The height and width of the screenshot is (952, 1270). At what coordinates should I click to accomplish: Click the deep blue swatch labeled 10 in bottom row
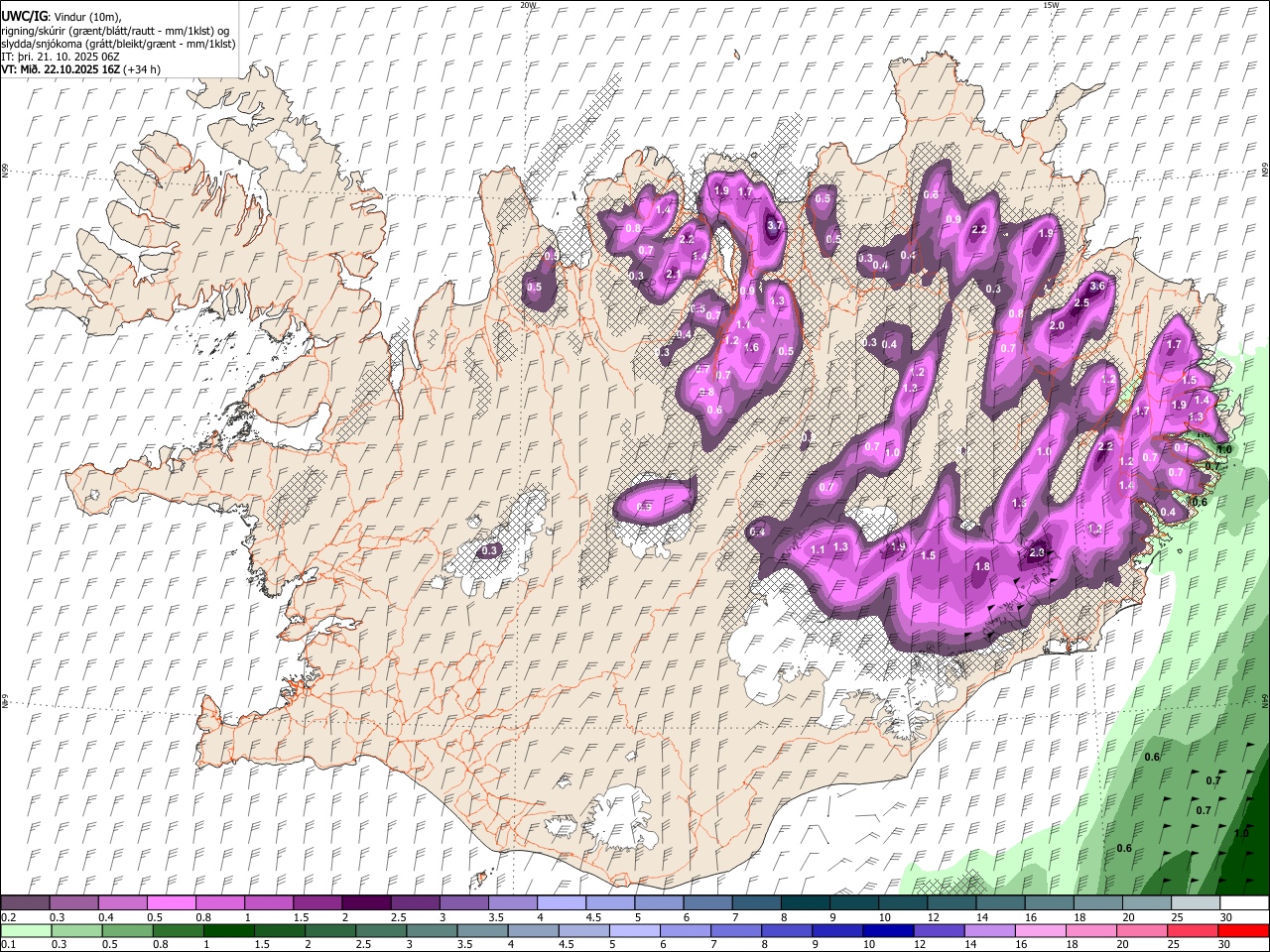coord(888,930)
